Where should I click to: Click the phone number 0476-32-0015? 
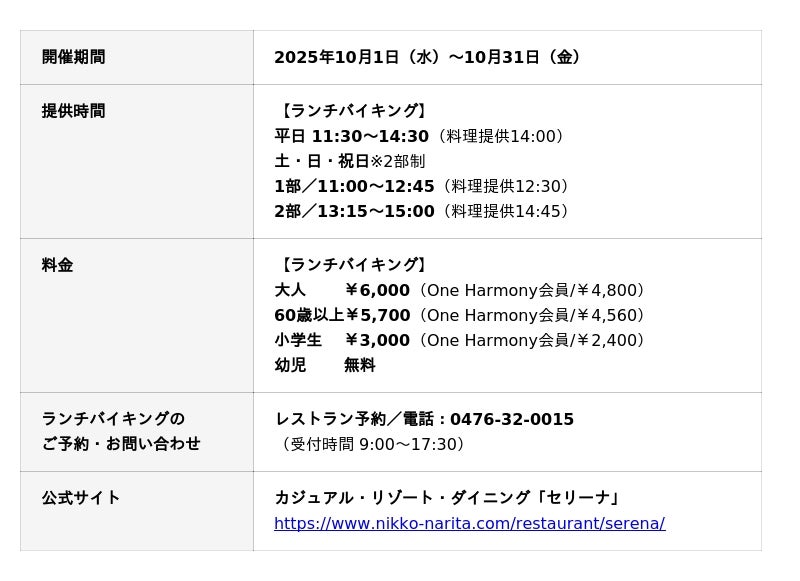click(511, 419)
